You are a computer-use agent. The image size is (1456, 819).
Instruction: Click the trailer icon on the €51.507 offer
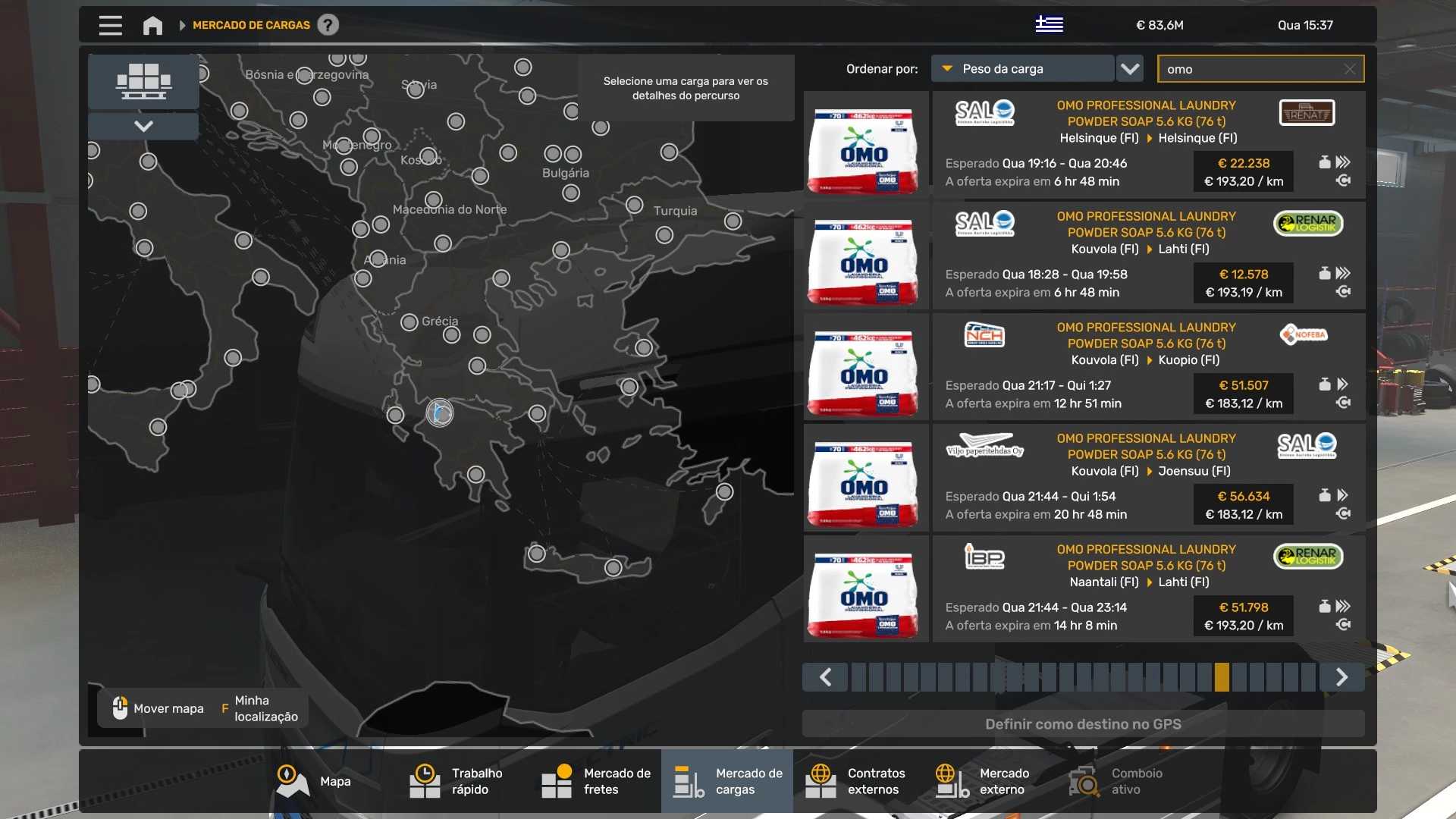point(1343,403)
